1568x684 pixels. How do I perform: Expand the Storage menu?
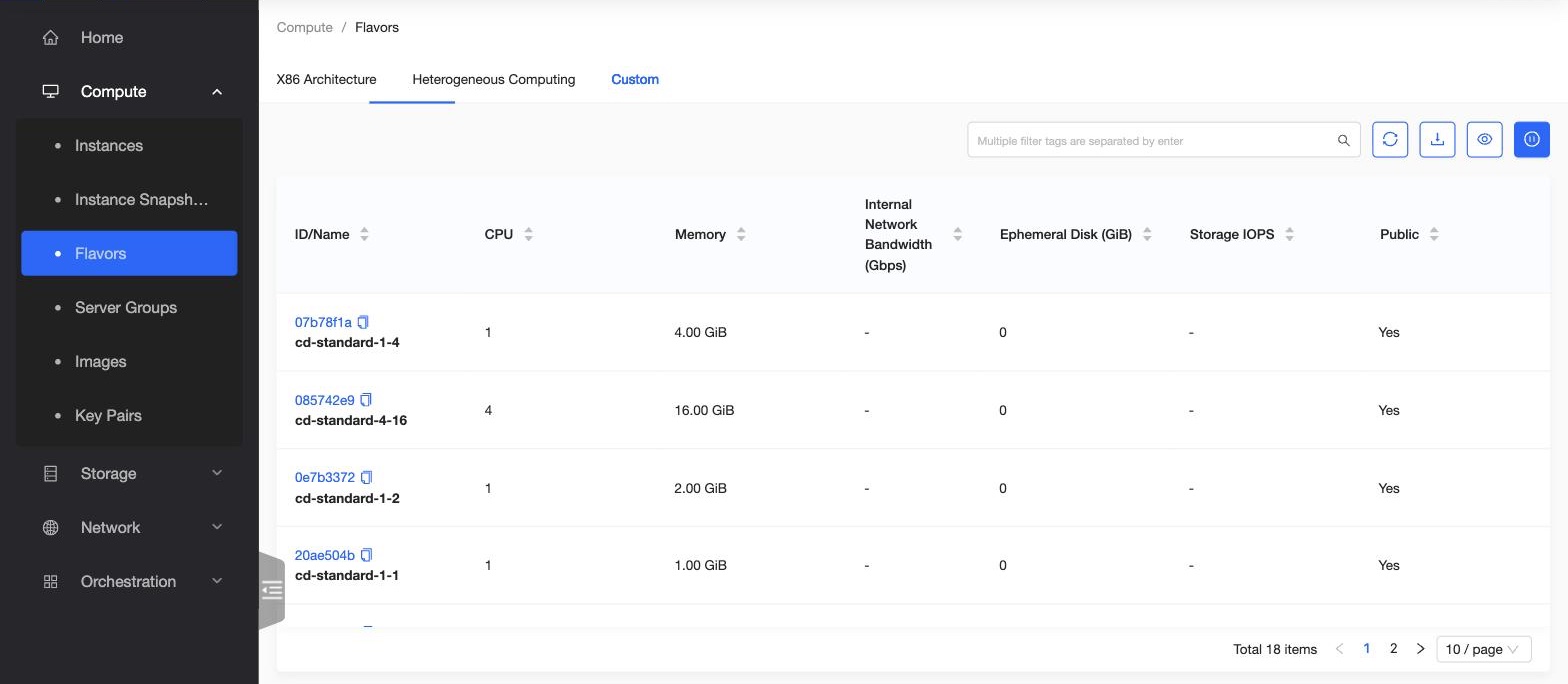[x=129, y=474]
